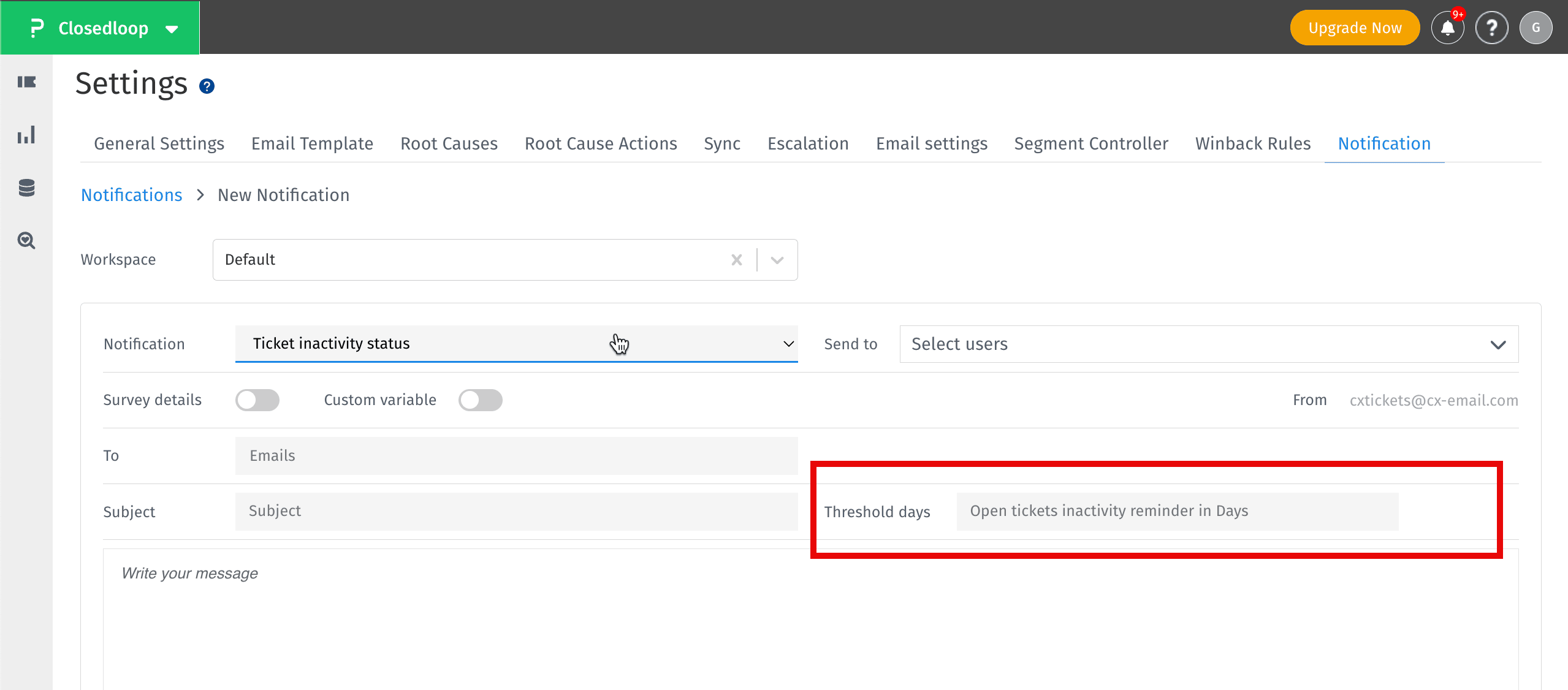1568x690 pixels.
Task: Expand the Select users dropdown
Action: click(1208, 344)
